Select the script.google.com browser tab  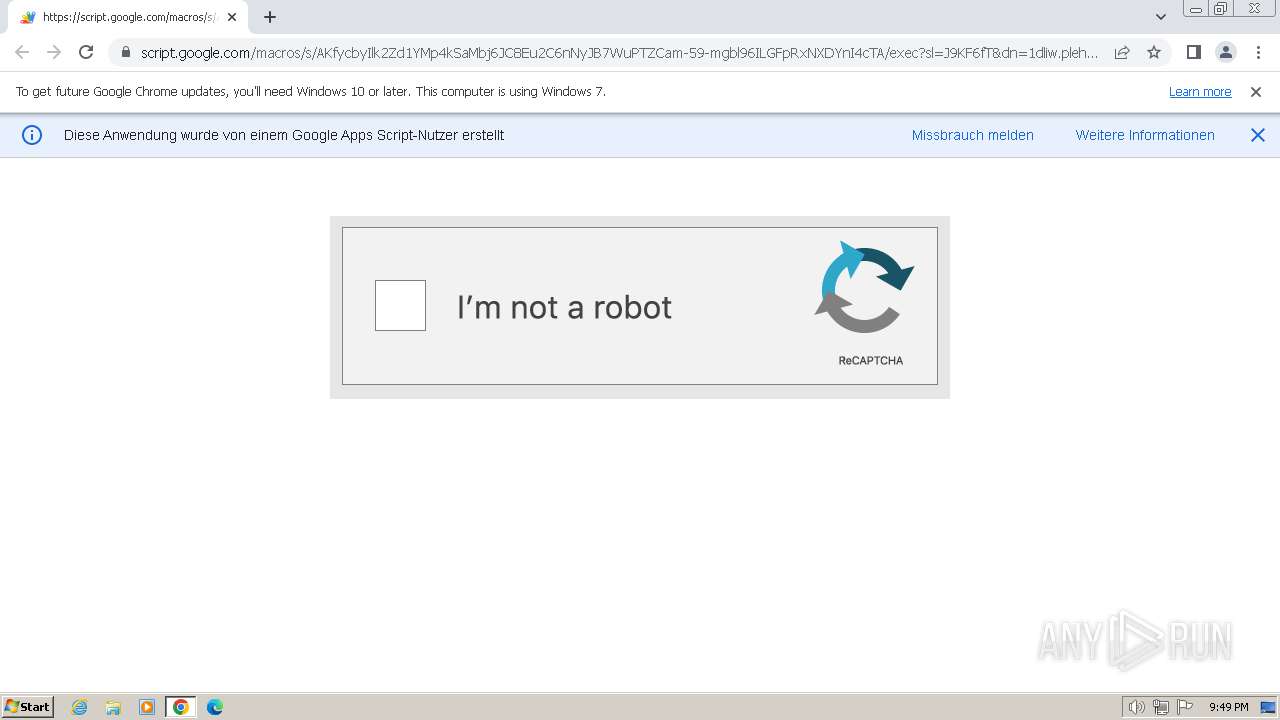point(128,17)
